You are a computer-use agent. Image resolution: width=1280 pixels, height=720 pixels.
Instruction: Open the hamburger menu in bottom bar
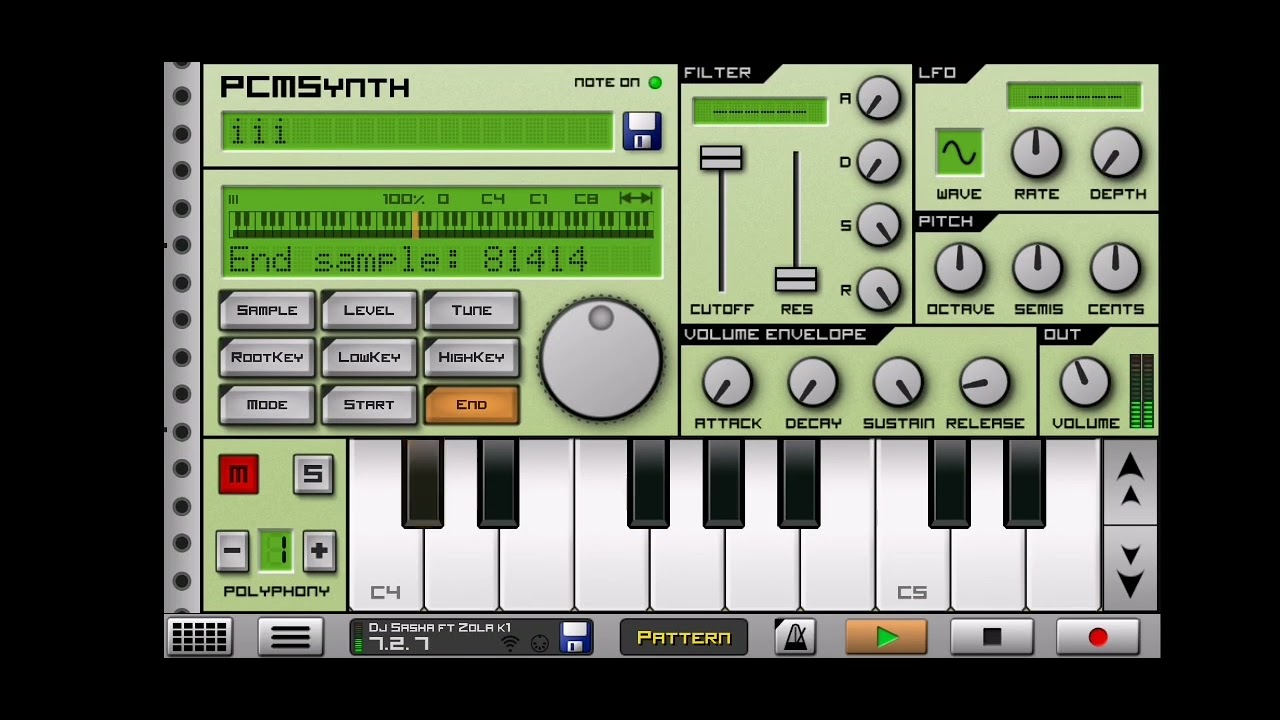click(290, 637)
